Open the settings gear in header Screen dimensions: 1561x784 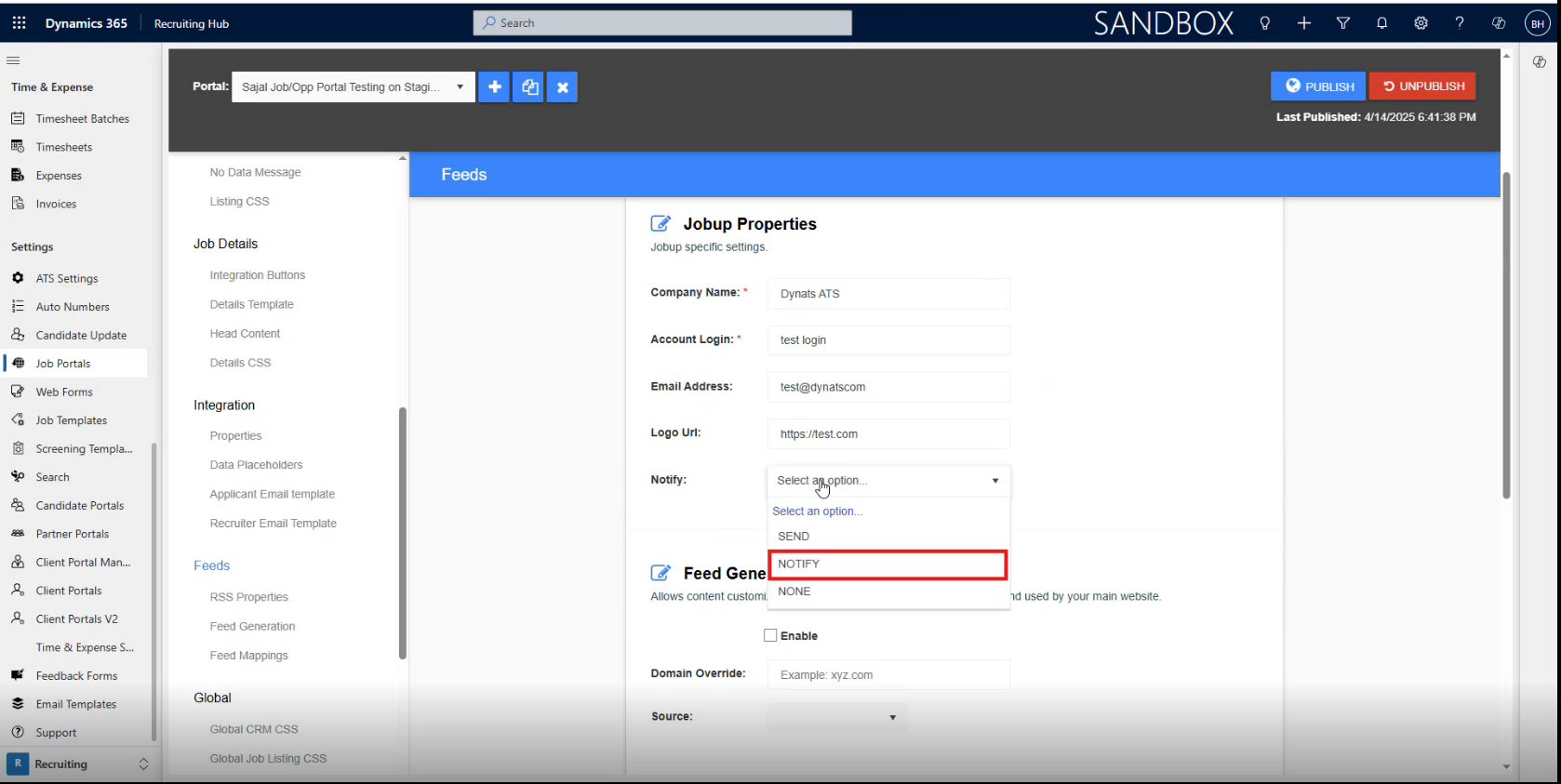(1421, 23)
